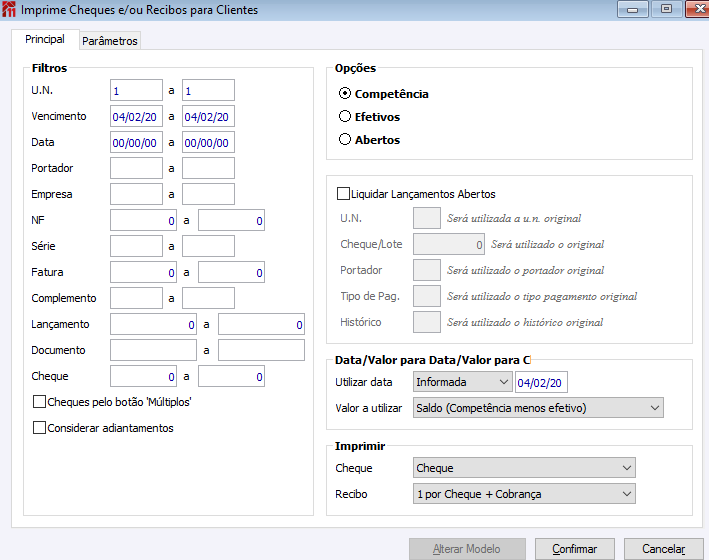709x560 pixels.
Task: Open the Cheque print model dropdown
Action: point(524,468)
